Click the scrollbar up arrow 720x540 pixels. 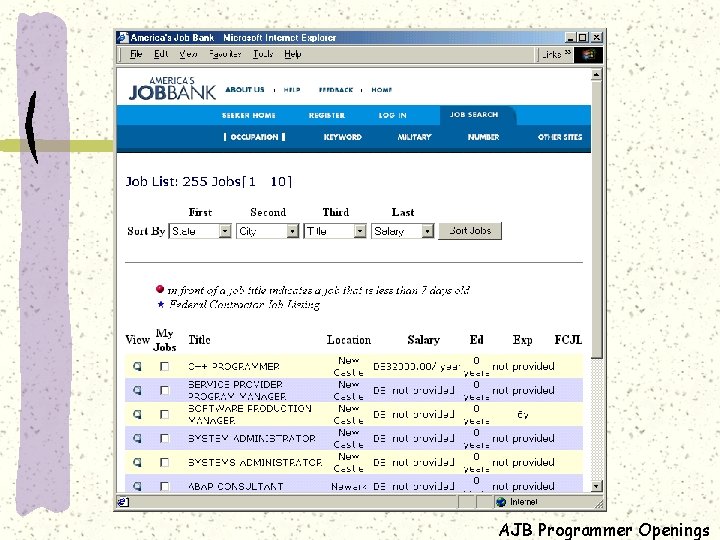(596, 75)
